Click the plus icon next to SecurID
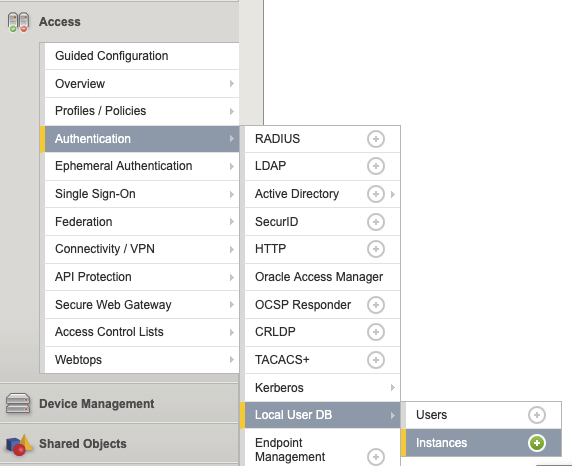Image resolution: width=572 pixels, height=466 pixels. (376, 222)
